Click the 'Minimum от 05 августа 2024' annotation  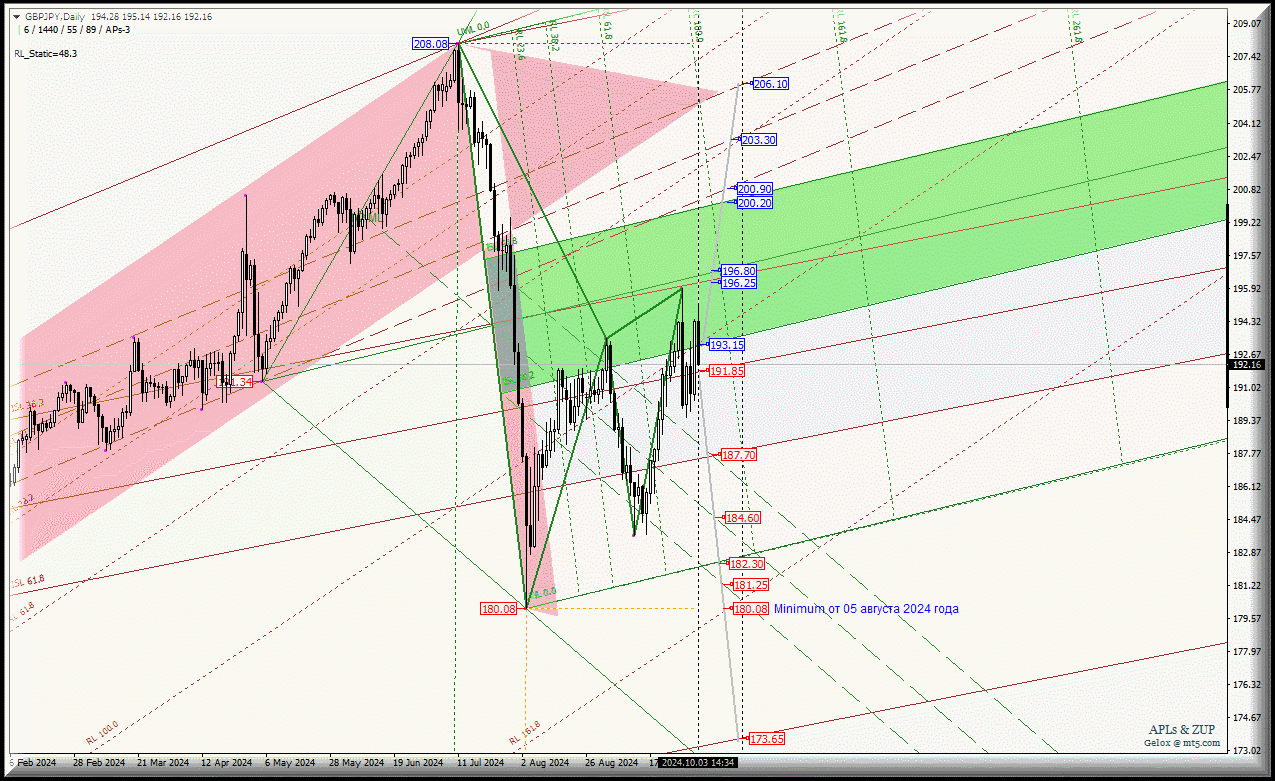pyautogui.click(x=866, y=608)
